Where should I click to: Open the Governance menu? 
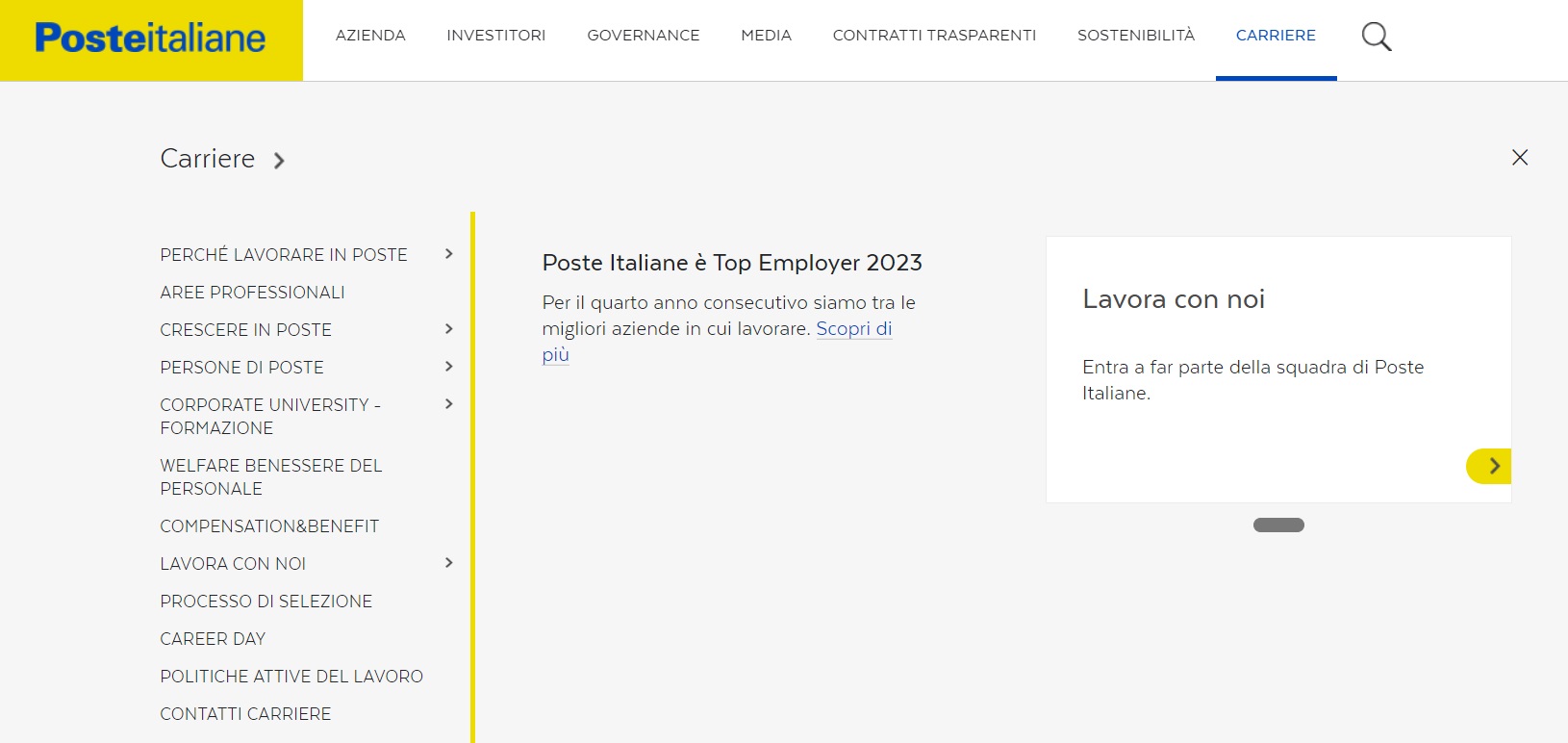644,36
